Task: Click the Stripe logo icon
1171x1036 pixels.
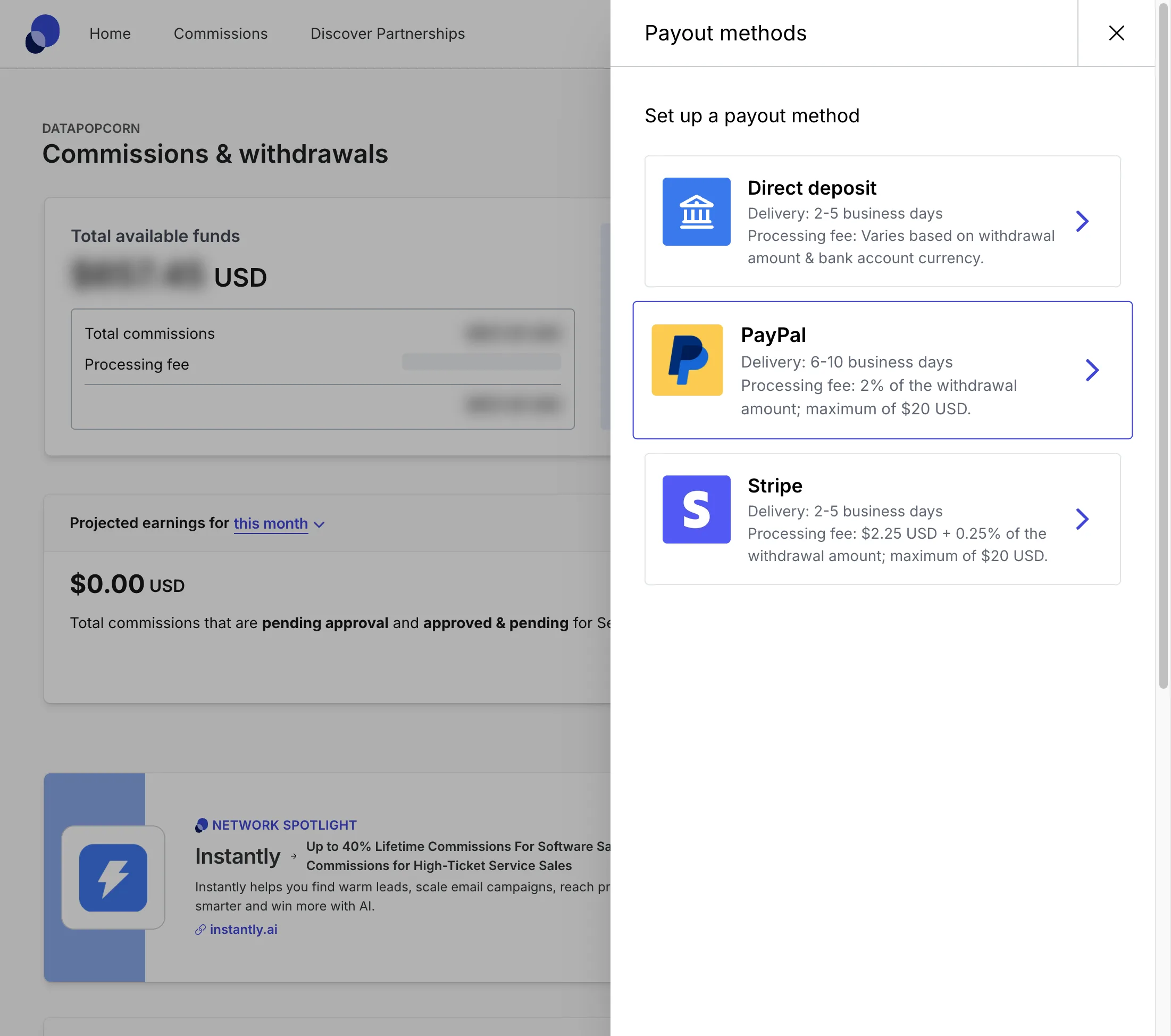Action: point(696,509)
